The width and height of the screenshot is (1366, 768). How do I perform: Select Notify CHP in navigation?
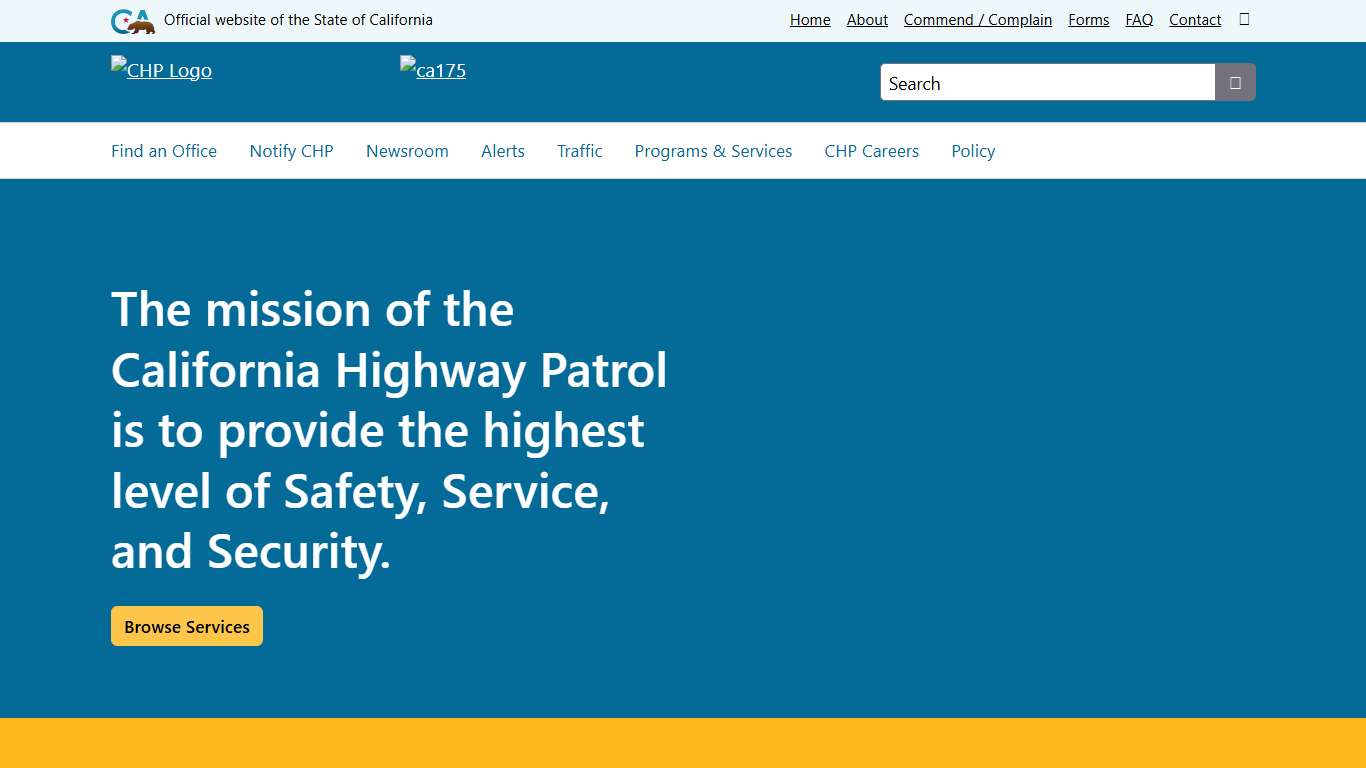(290, 150)
